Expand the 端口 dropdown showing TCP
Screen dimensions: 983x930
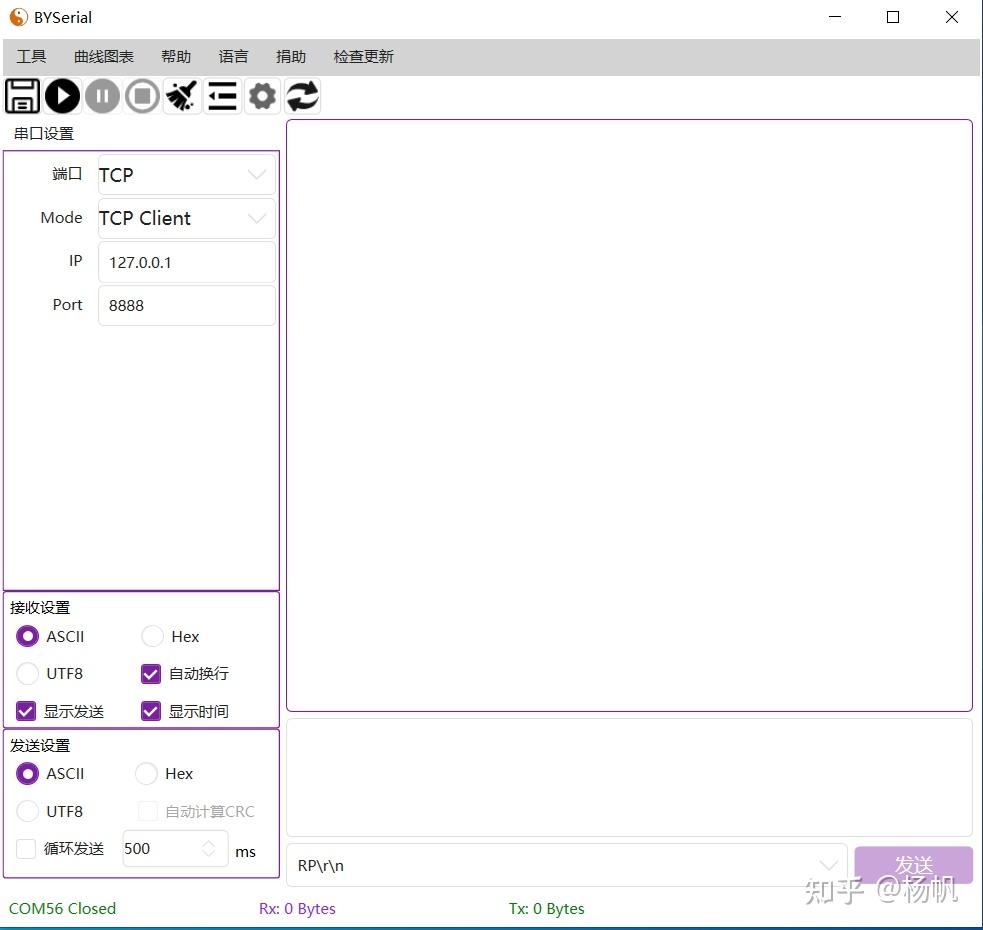pyautogui.click(x=187, y=174)
